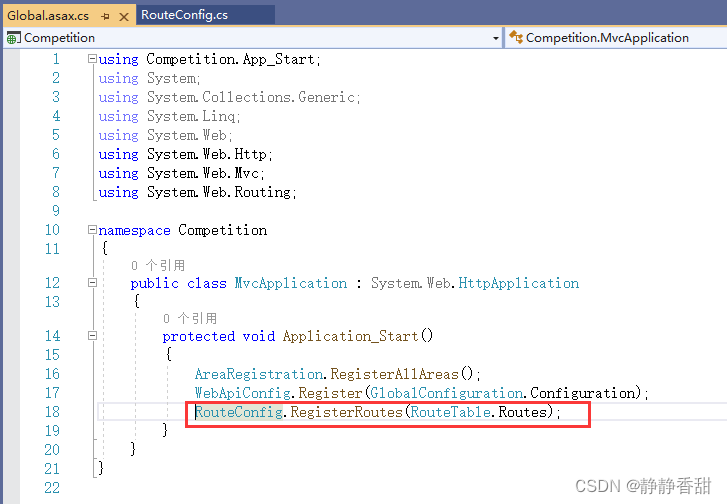Collapse the MvcApplication class block
This screenshot has height=504, width=727.
(x=92, y=283)
